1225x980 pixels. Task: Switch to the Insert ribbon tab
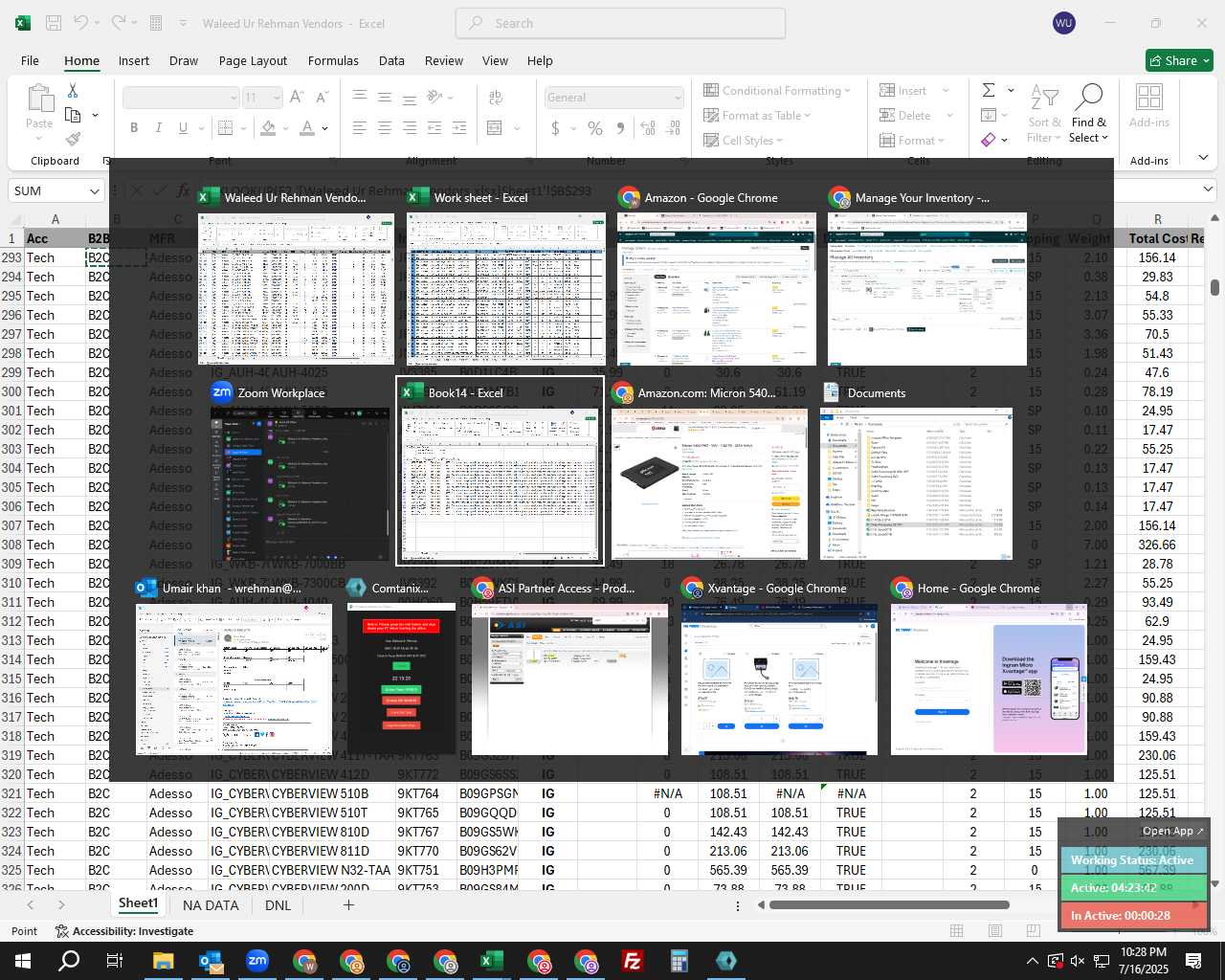pos(134,60)
